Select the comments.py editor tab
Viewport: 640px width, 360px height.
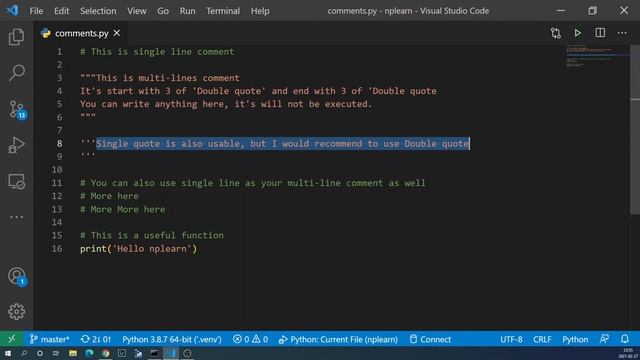[x=82, y=33]
